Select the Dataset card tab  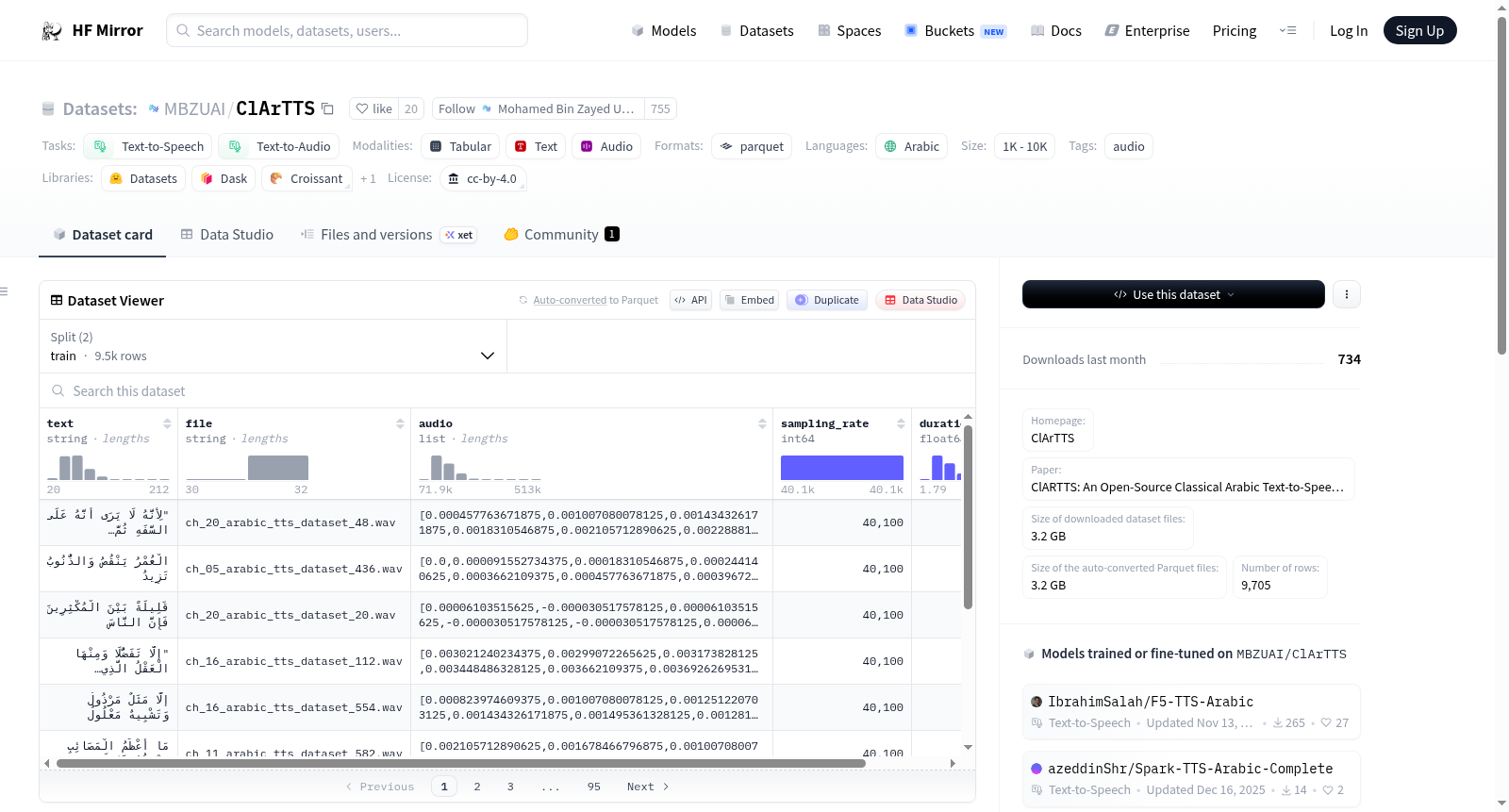[103, 235]
